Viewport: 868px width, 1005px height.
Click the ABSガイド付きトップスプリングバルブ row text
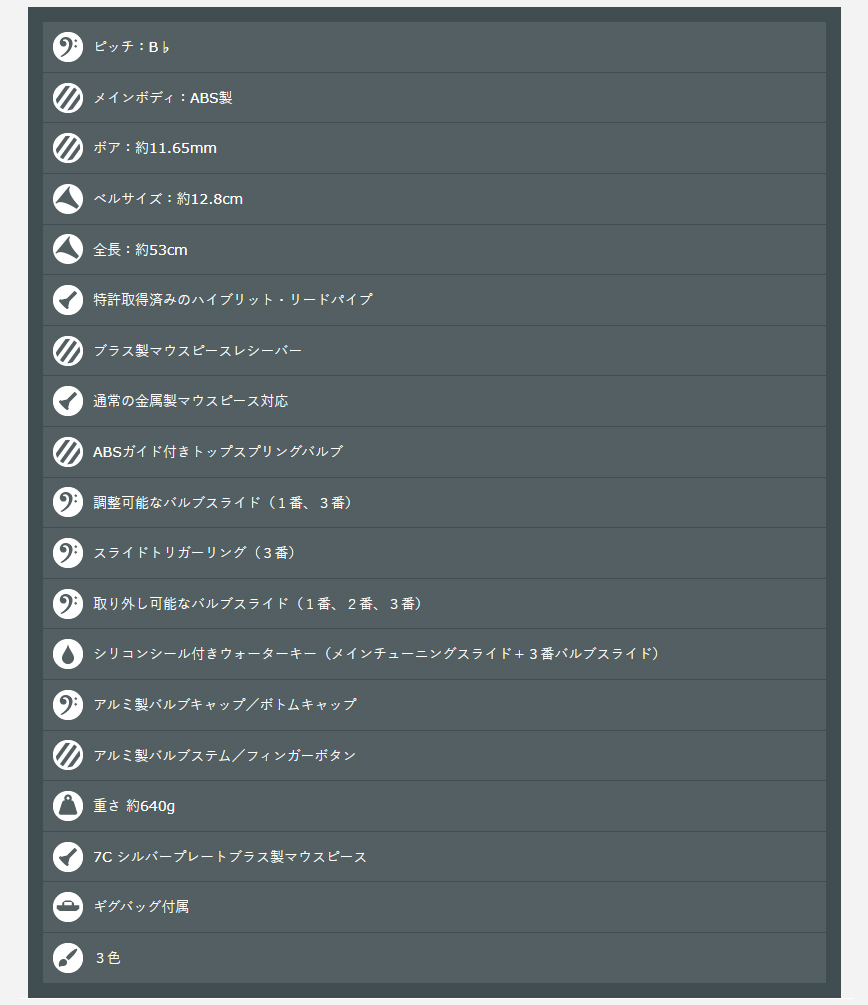pos(218,451)
